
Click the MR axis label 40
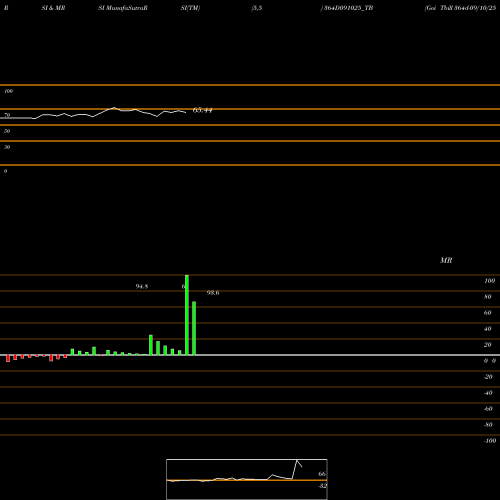[488, 329]
